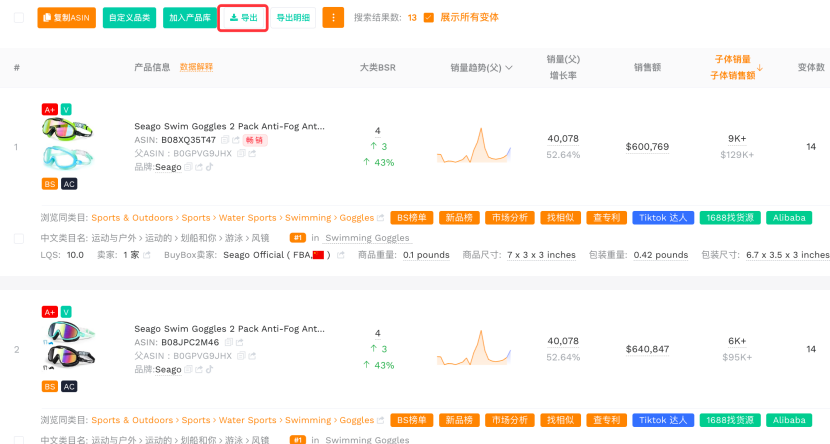Open seller count external link icon next to 1 家

(x=147, y=255)
